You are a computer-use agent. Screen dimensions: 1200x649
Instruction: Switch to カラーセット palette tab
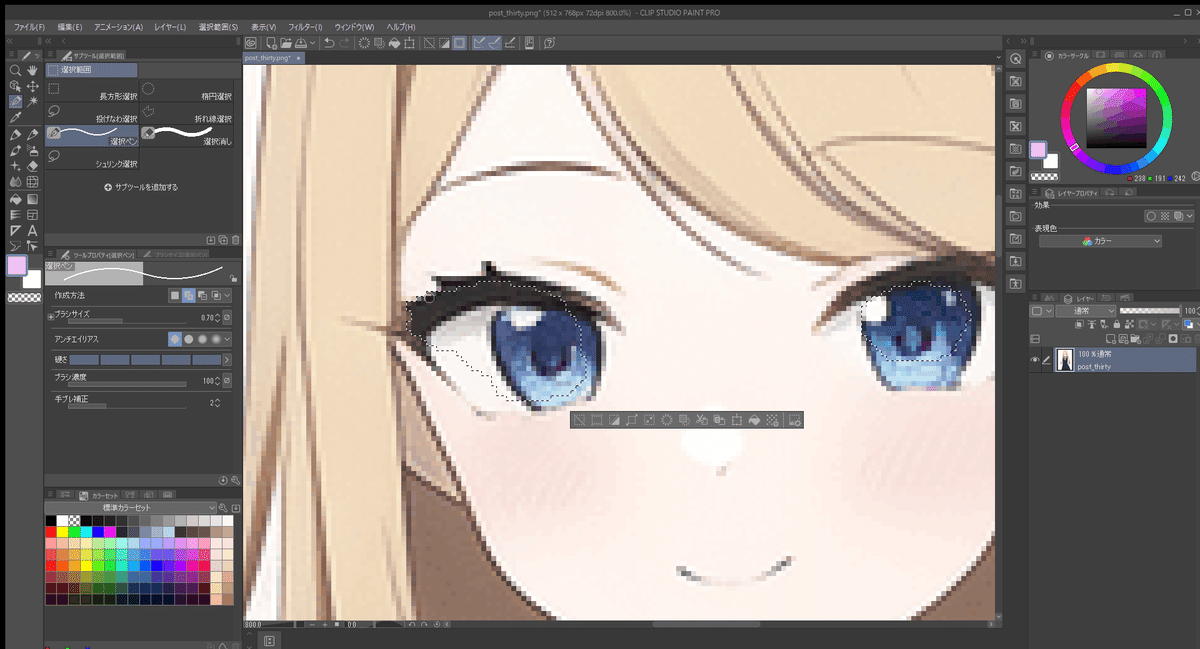coord(98,494)
